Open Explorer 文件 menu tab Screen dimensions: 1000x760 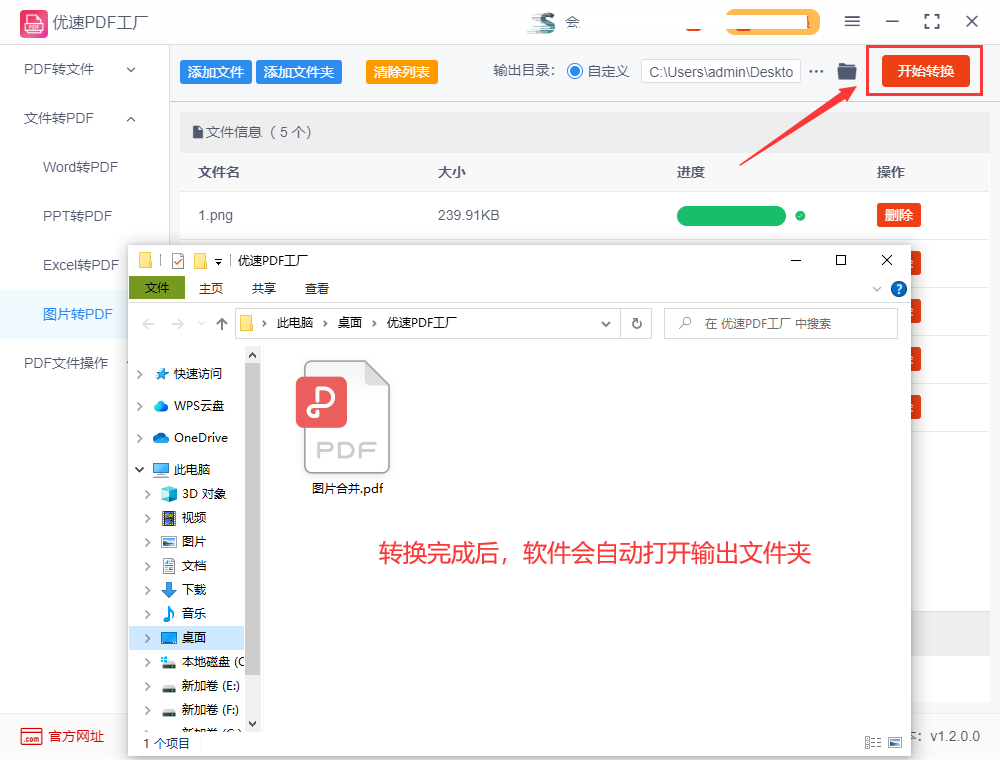157,288
